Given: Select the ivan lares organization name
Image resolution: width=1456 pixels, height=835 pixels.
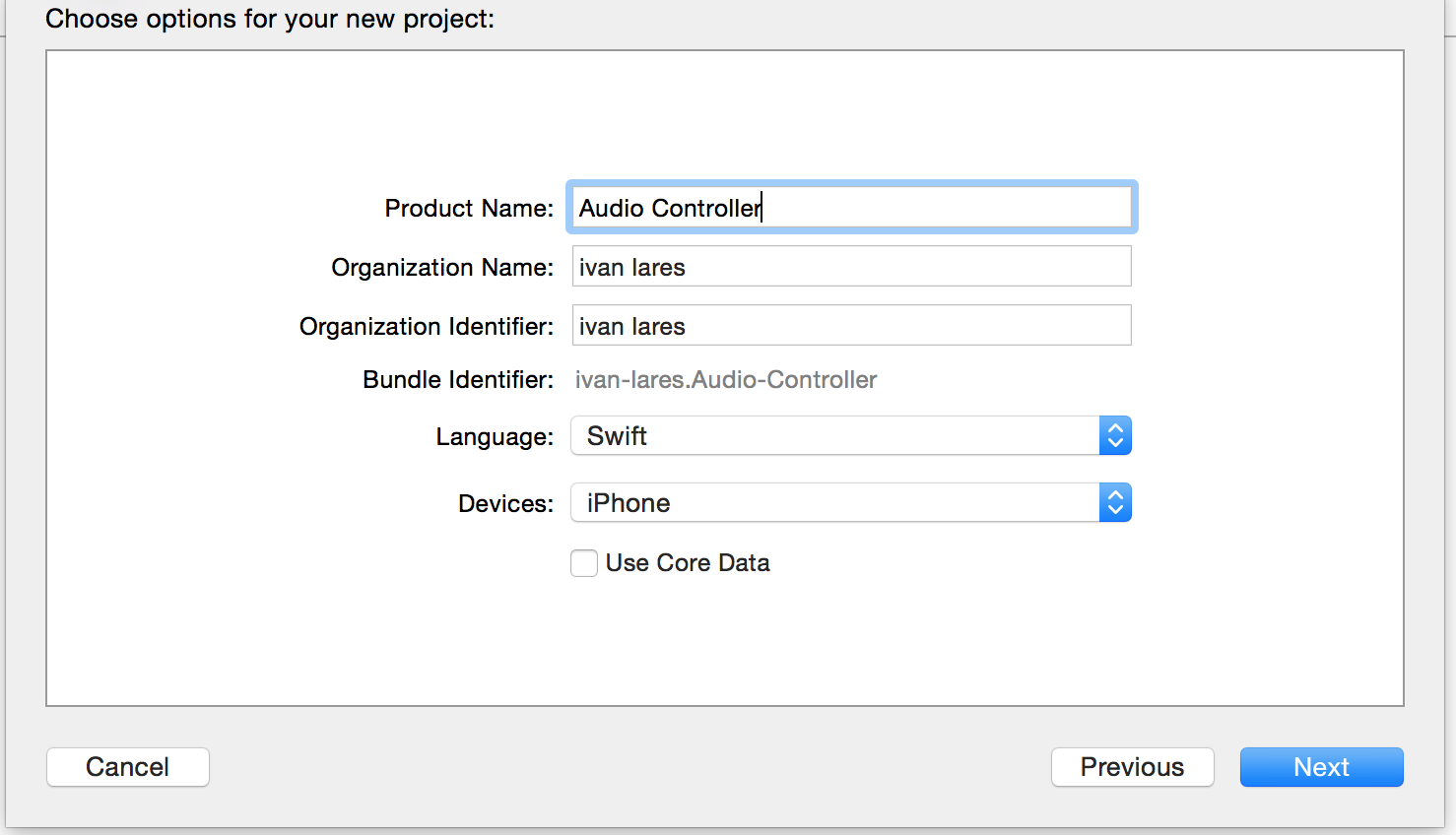Looking at the screenshot, I should pos(630,266).
